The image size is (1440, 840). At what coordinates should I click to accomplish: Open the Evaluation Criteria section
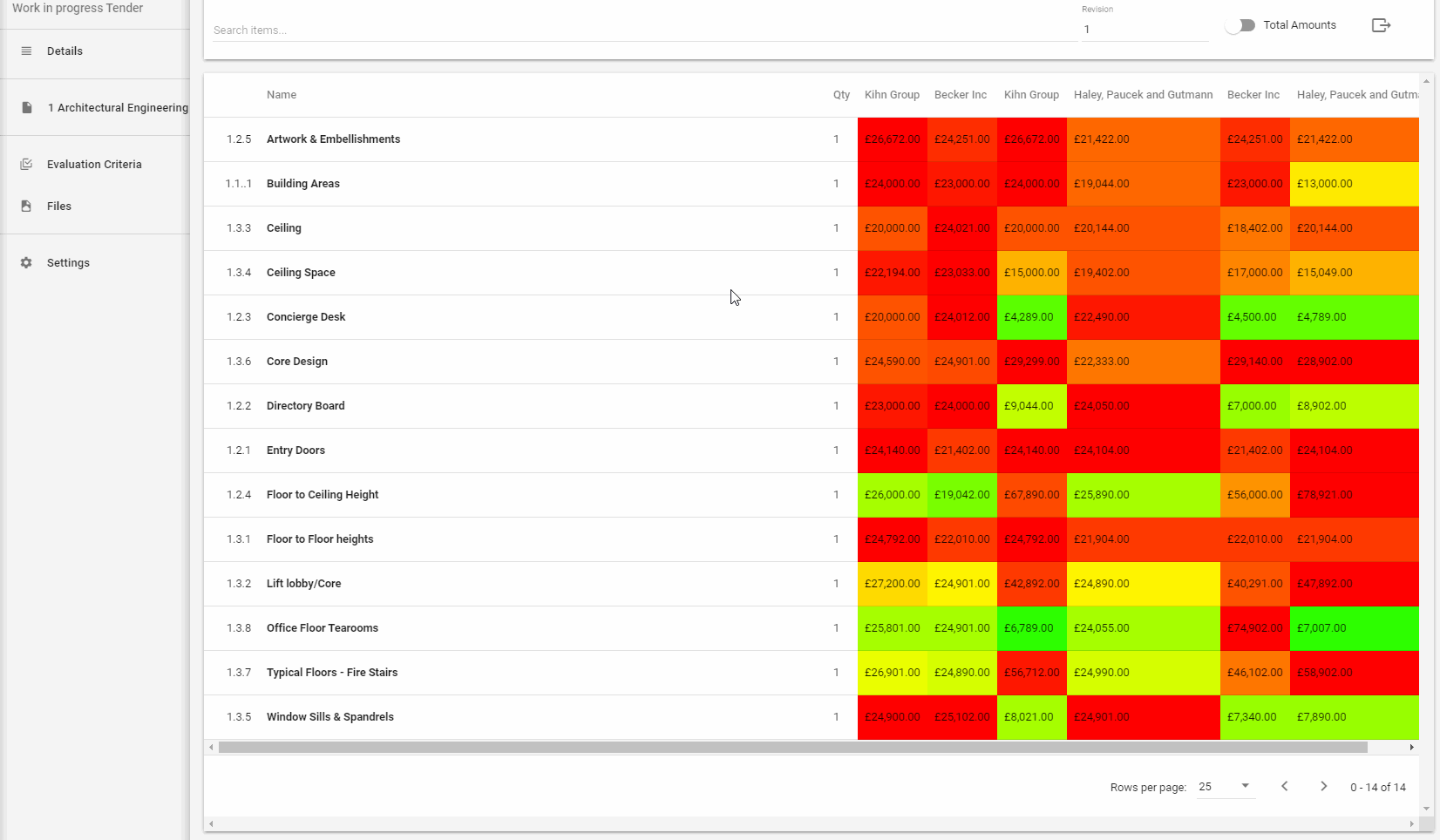click(x=94, y=164)
